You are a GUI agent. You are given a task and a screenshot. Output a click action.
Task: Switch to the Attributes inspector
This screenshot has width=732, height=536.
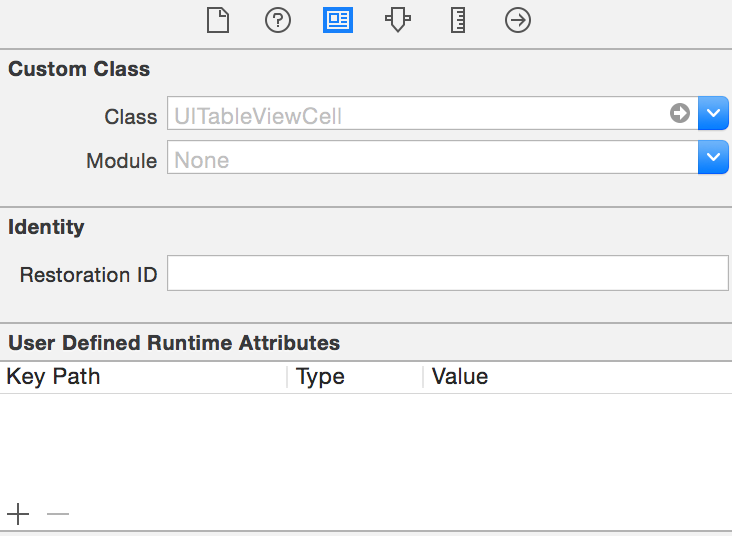point(398,20)
